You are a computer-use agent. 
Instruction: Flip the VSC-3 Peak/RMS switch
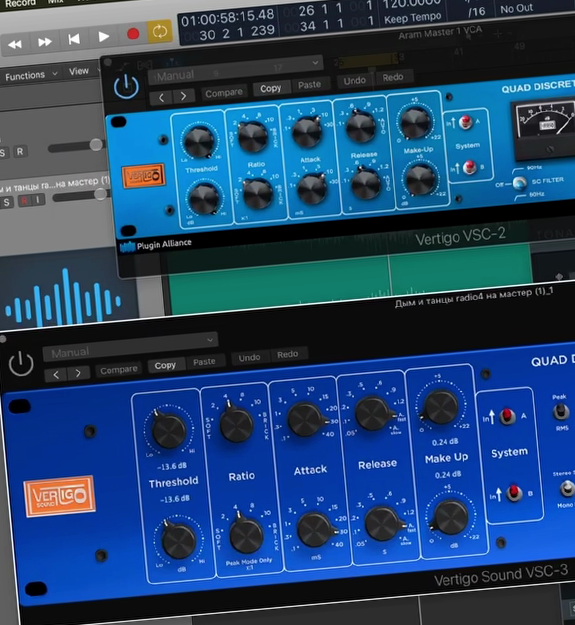(x=561, y=412)
